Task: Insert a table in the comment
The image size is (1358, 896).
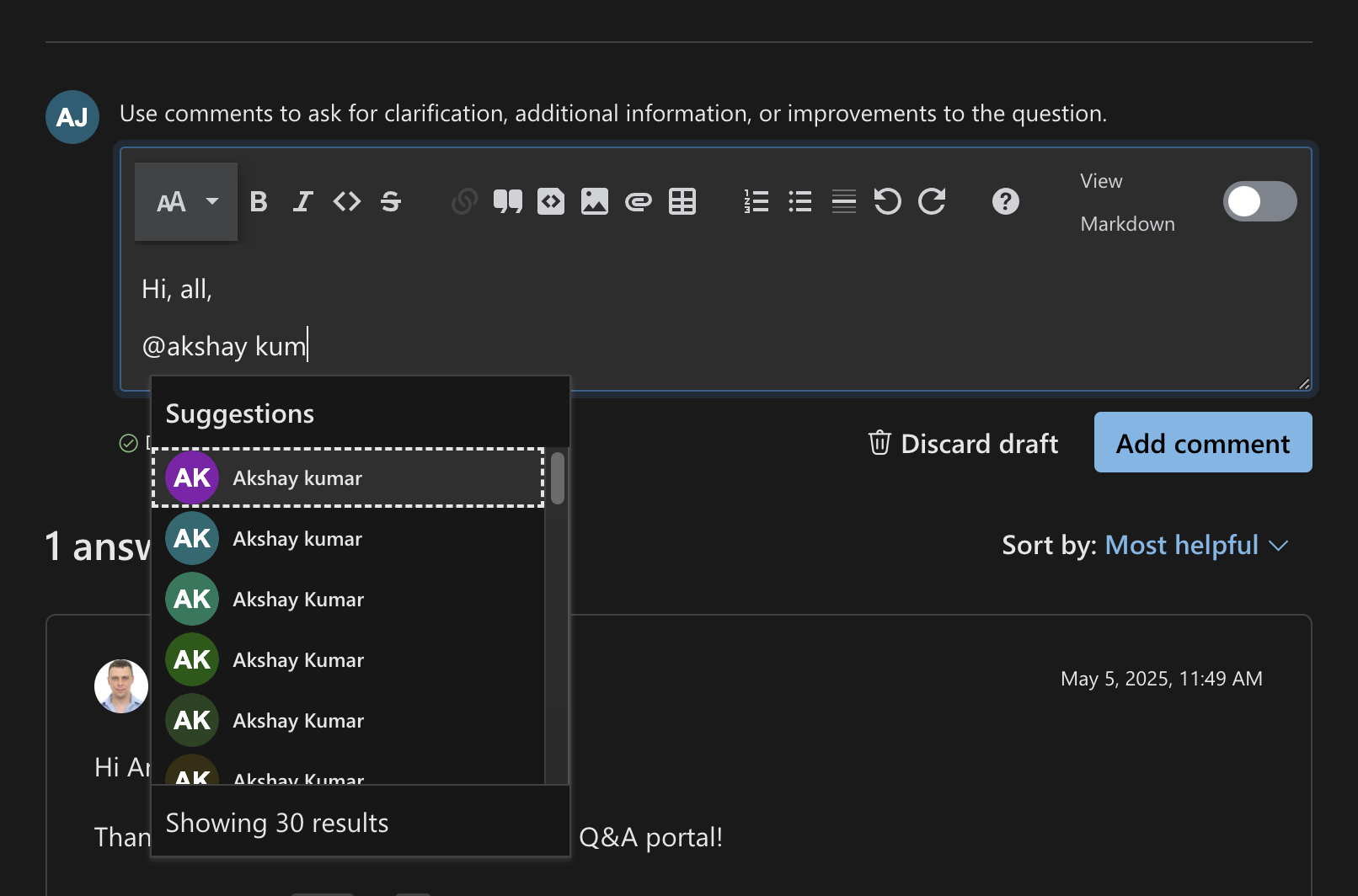Action: (682, 202)
